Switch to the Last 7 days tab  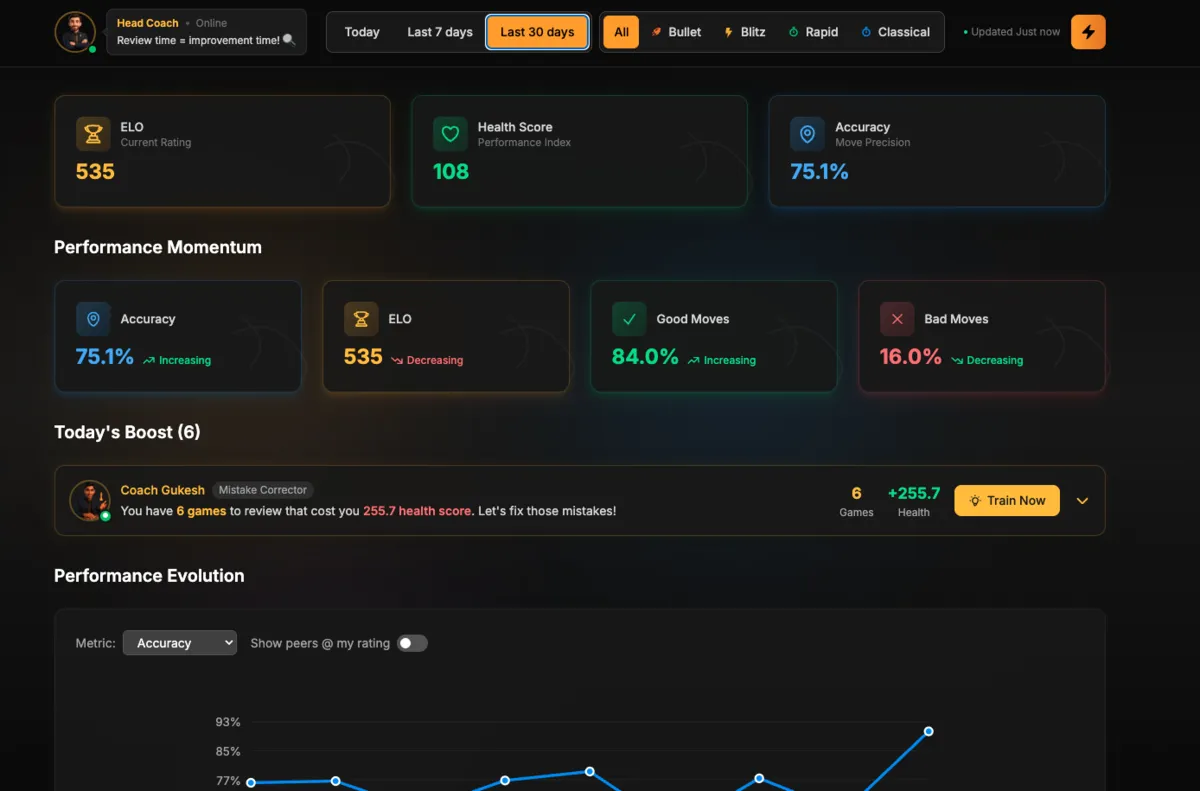439,31
